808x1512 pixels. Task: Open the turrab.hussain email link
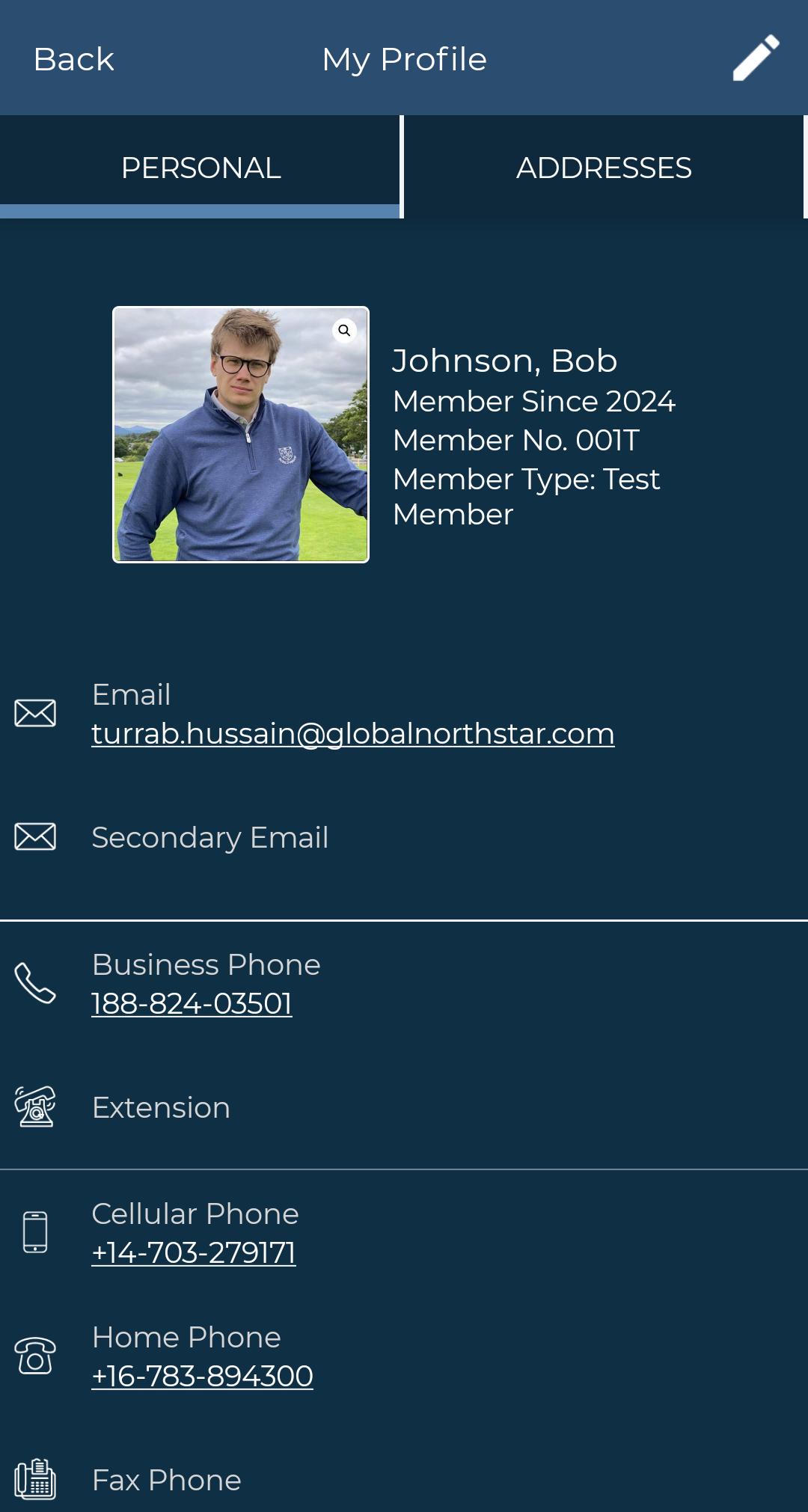(x=353, y=734)
